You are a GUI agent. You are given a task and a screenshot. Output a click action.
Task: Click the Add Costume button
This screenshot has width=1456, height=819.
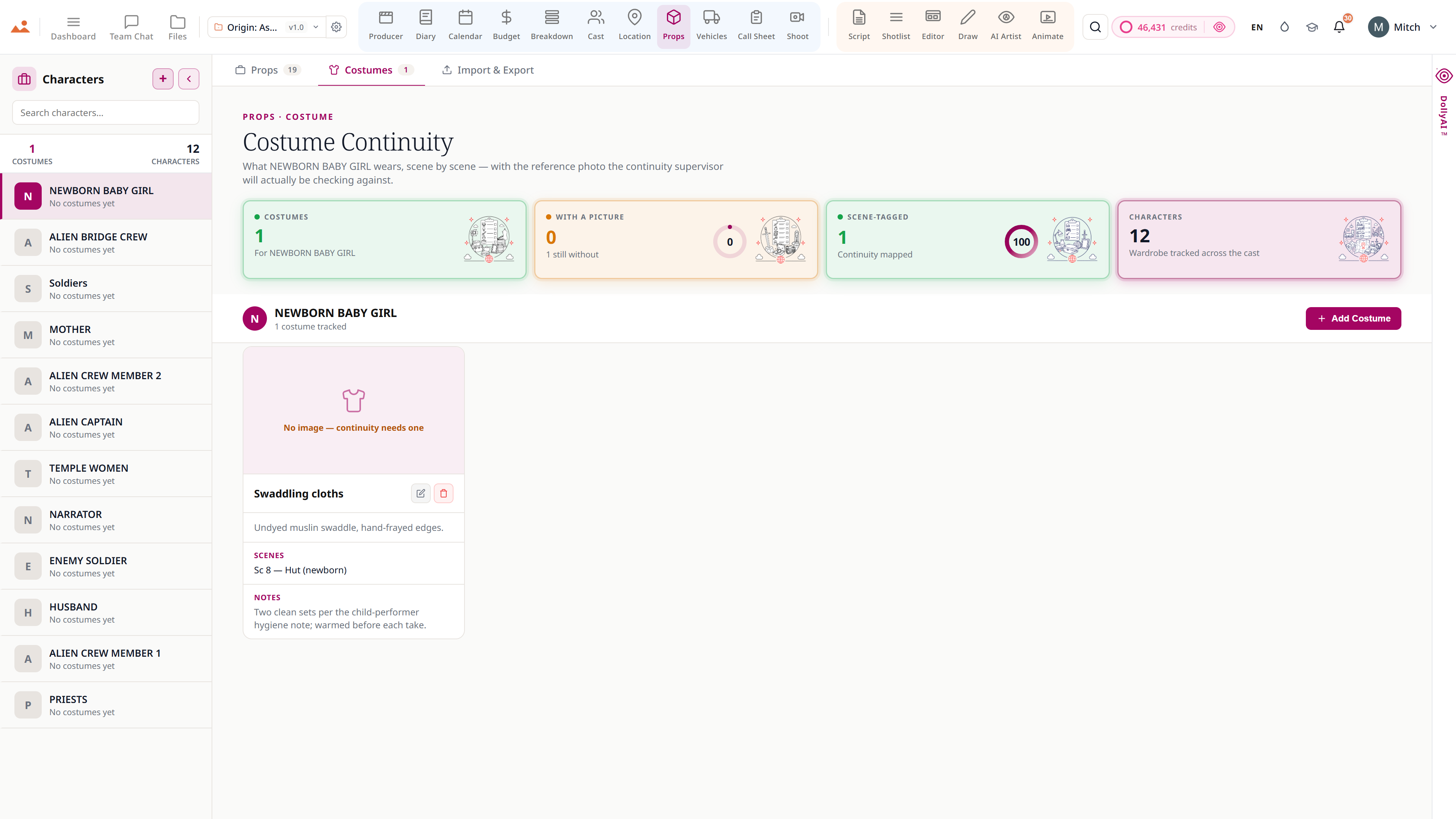click(x=1353, y=318)
